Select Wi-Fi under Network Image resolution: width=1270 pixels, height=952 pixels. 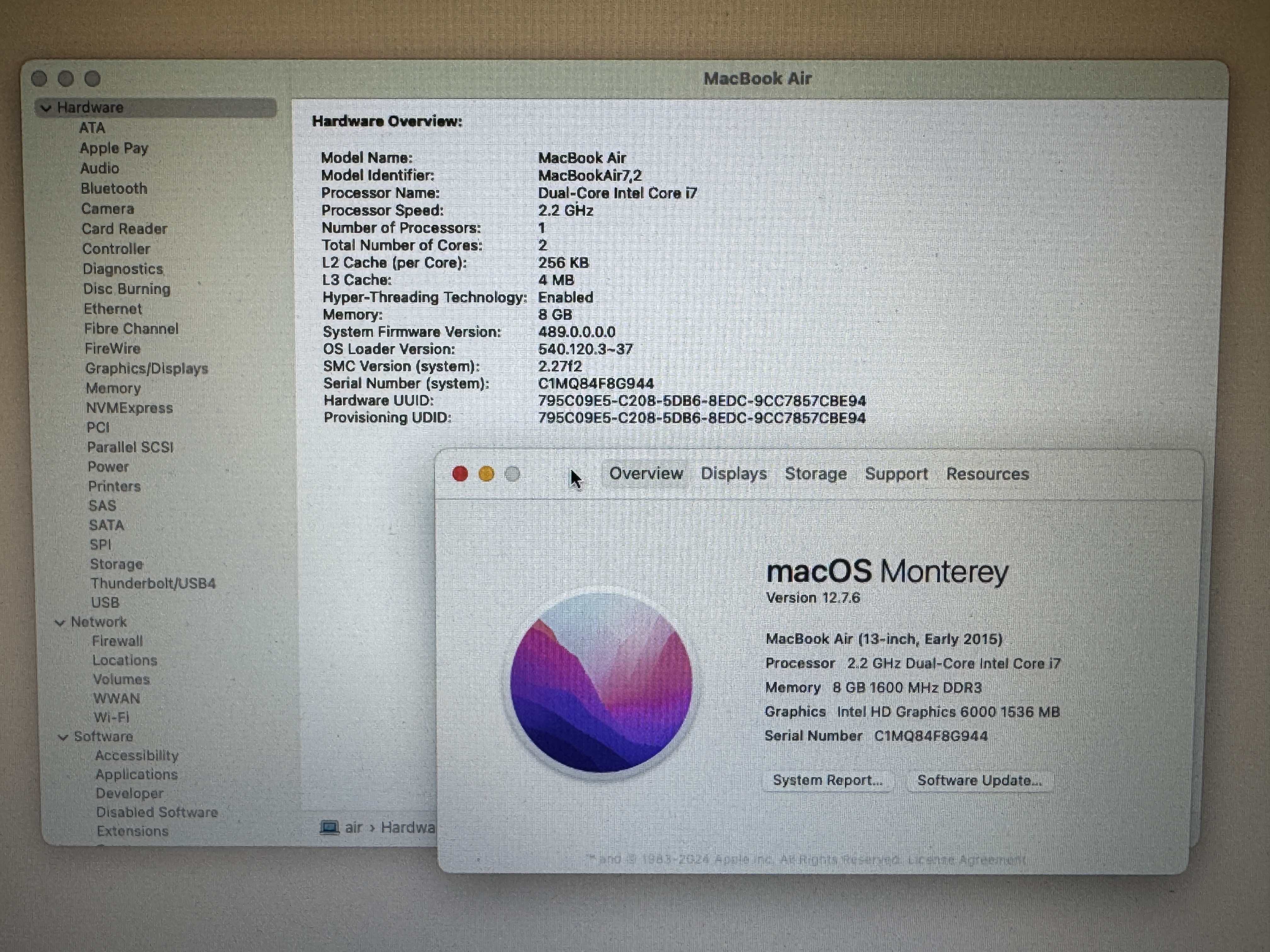click(112, 717)
